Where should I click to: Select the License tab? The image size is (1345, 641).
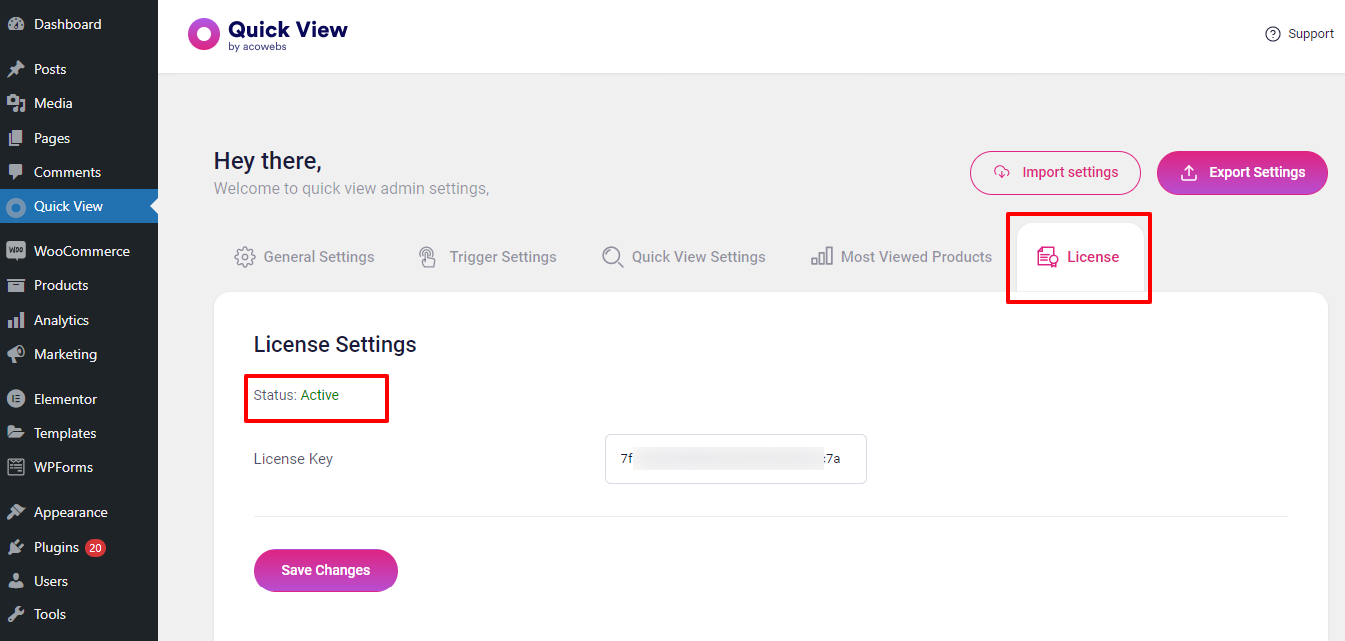(1079, 257)
